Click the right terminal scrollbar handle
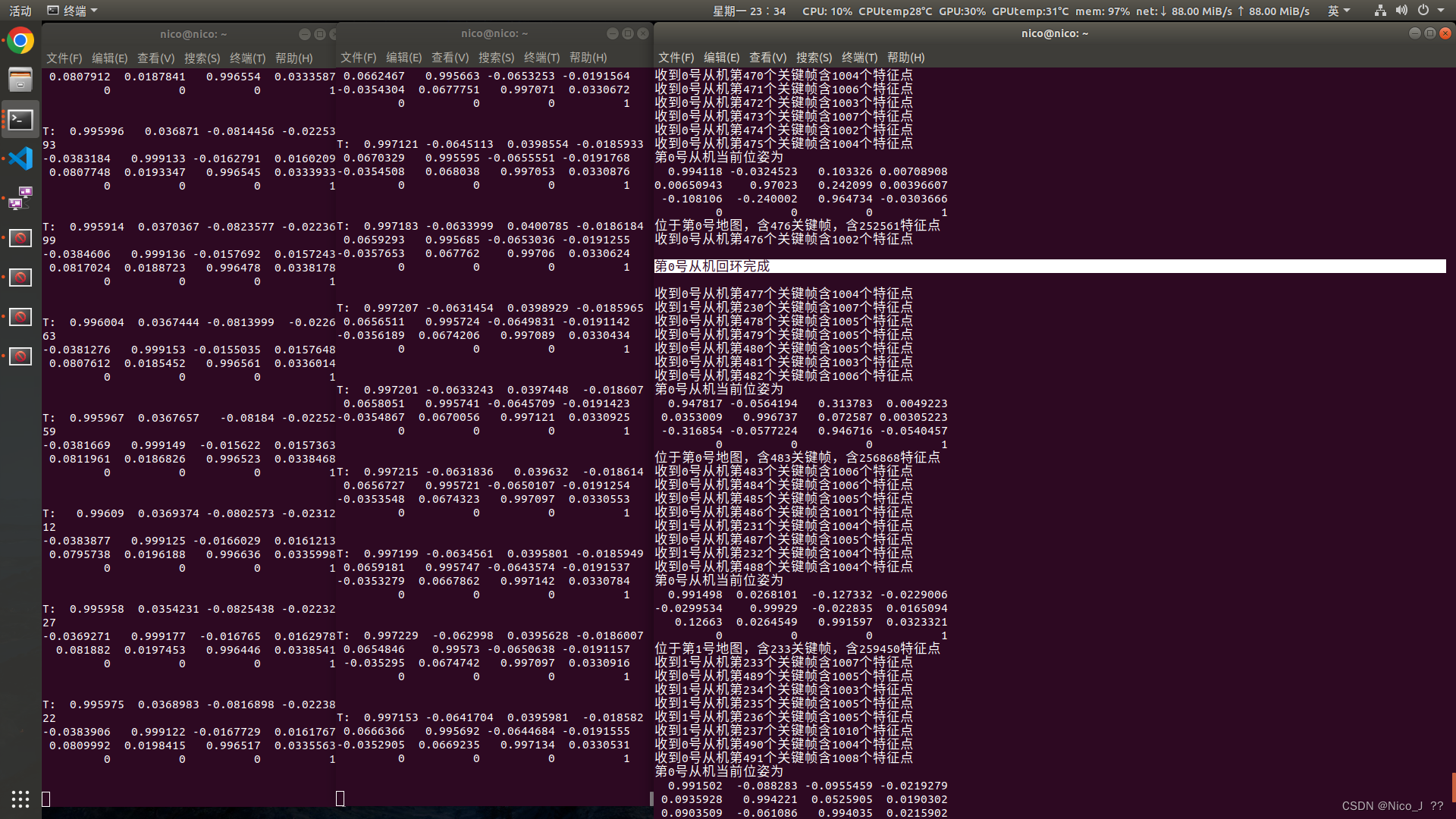 click(1453, 787)
